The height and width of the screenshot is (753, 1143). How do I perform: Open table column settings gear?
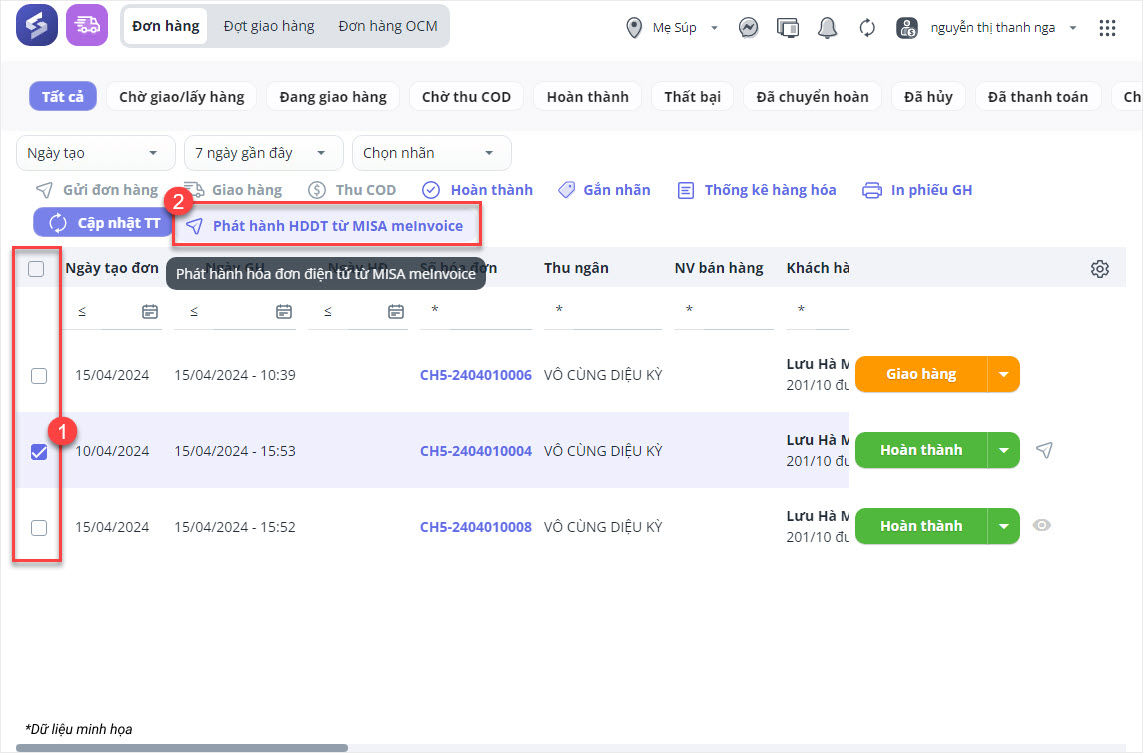click(x=1100, y=268)
